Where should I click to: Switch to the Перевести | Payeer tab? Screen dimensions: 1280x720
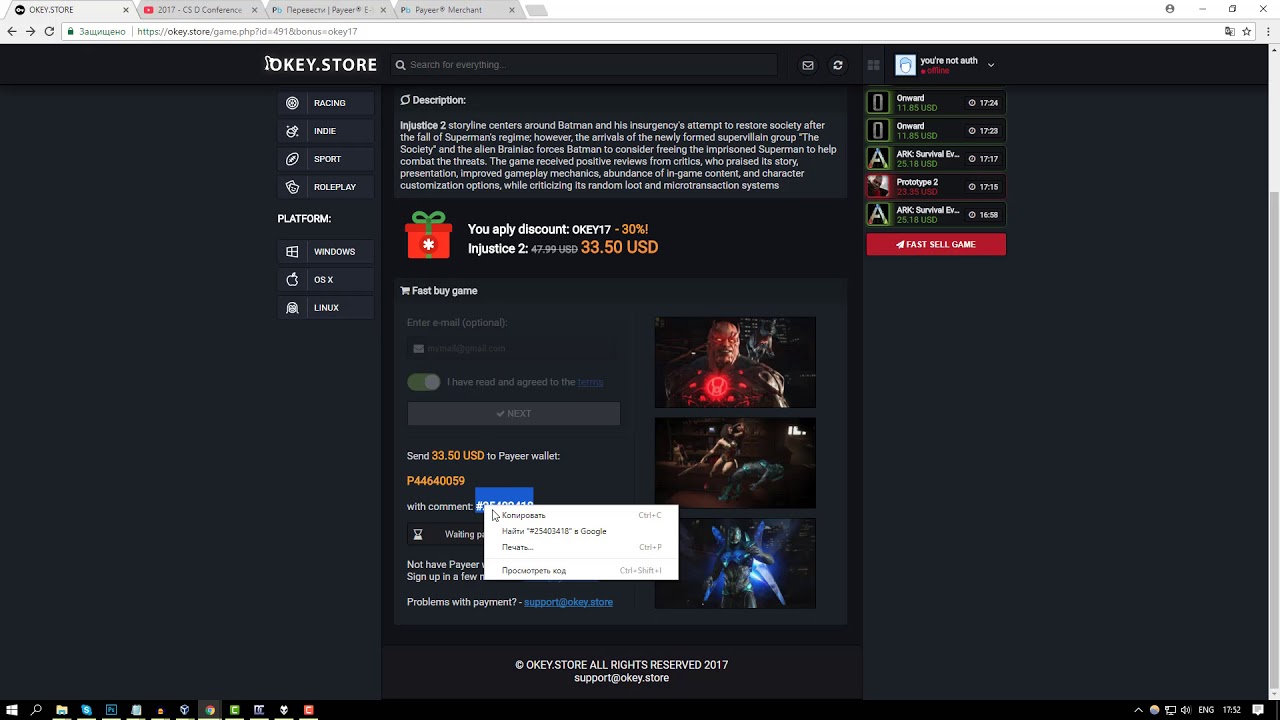(x=327, y=10)
